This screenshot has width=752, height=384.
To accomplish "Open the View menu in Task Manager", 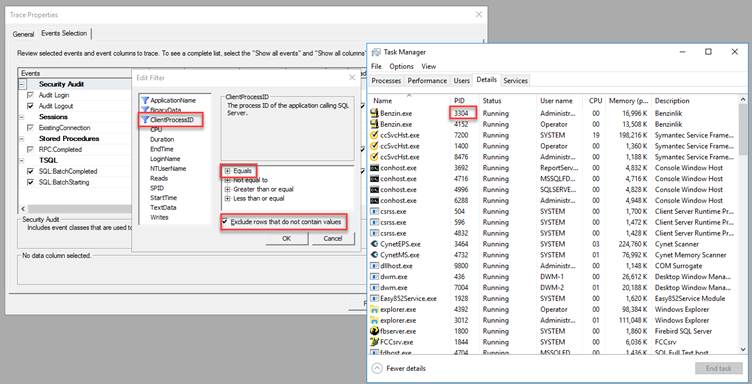I will [429, 66].
